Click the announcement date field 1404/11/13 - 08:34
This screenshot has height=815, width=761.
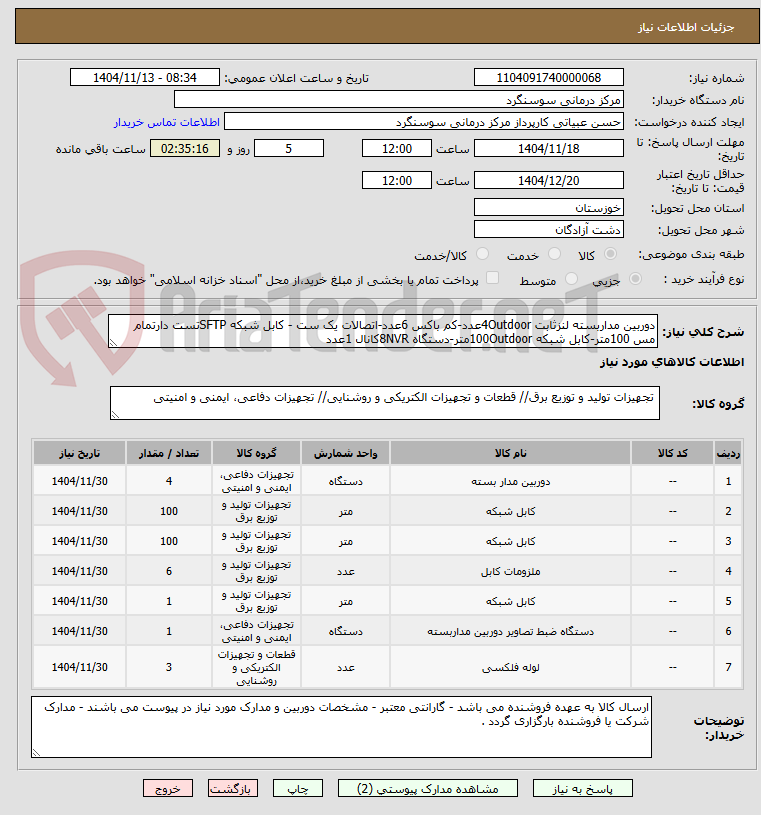tap(145, 77)
